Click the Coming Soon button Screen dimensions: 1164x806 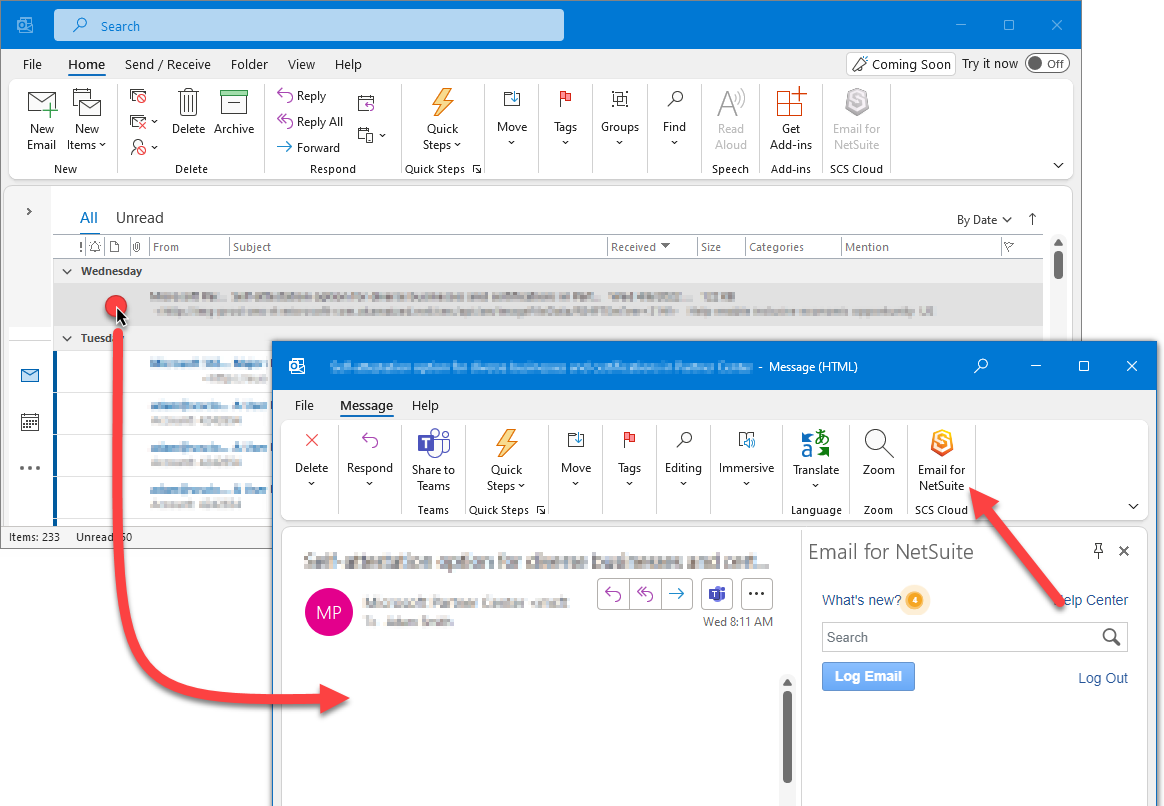pos(900,64)
